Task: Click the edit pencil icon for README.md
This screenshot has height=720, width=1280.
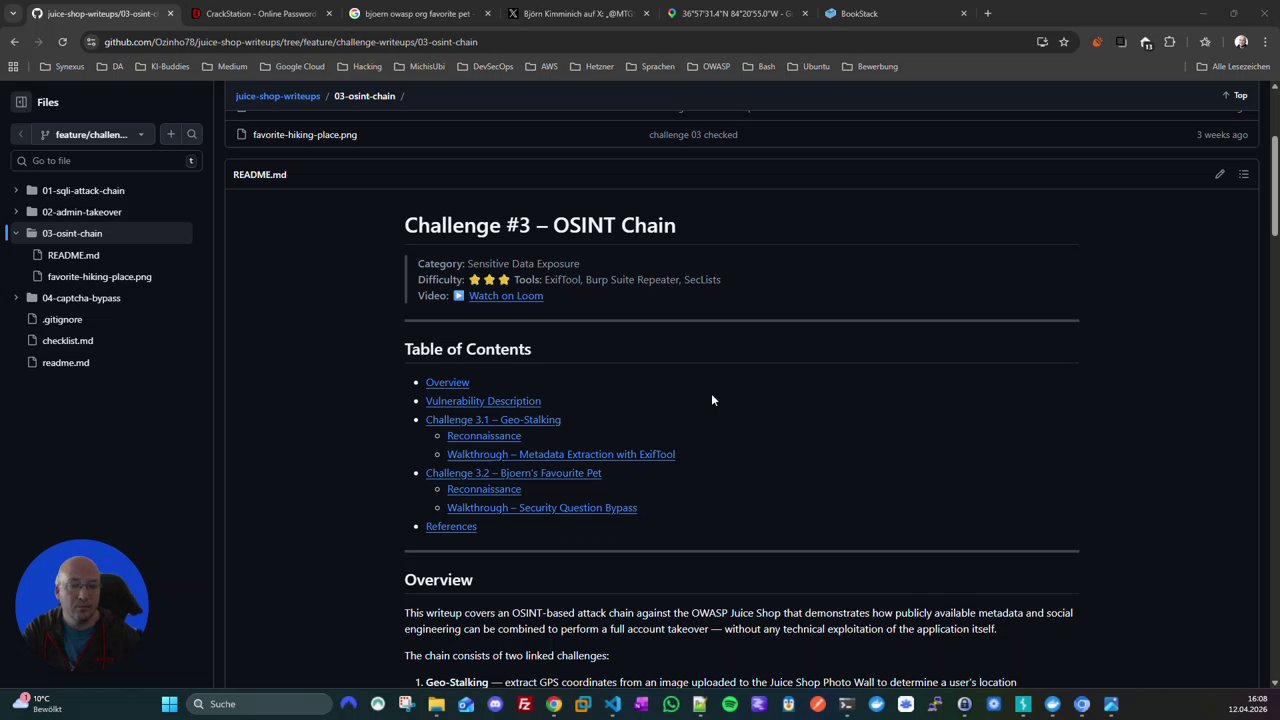Action: pos(1220,174)
